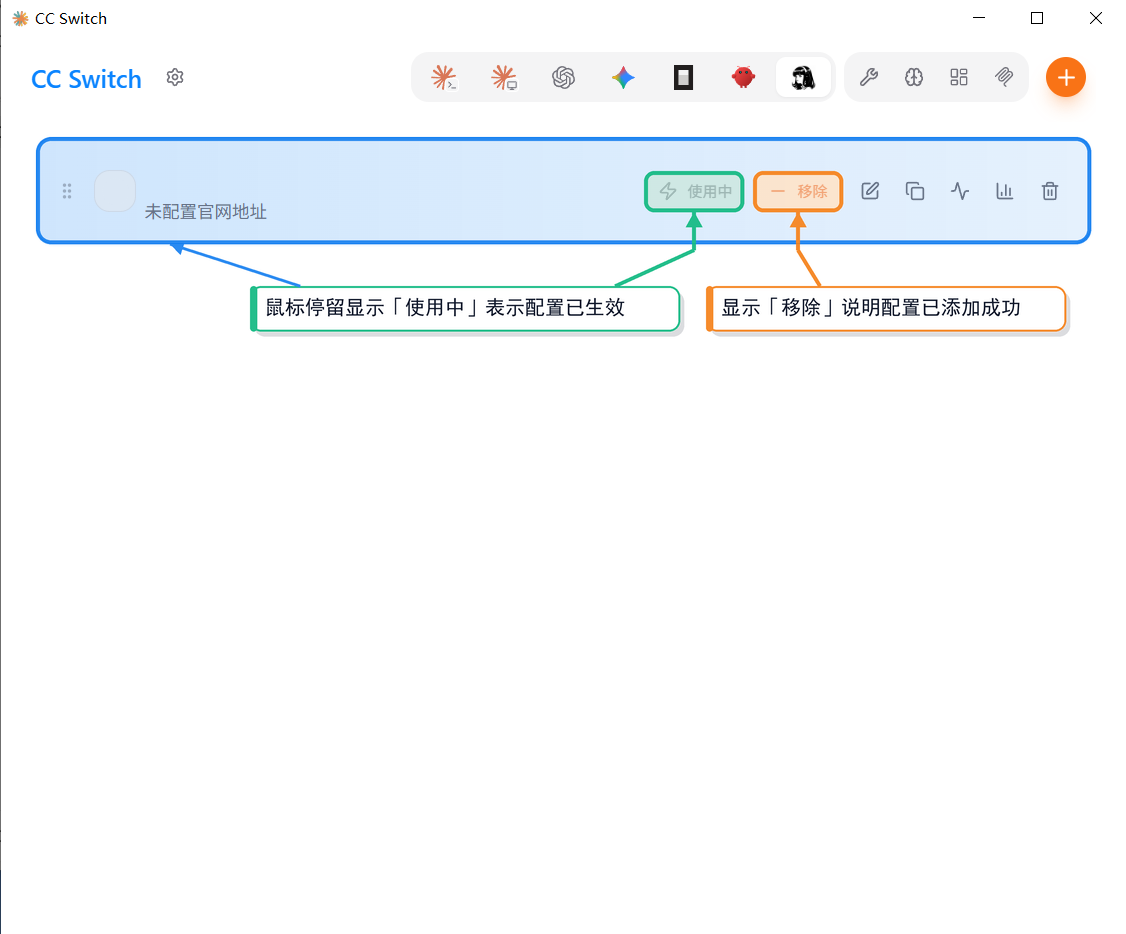Viewport: 1126px width, 934px height.
Task: Add a new provider with orange plus
Action: (x=1066, y=77)
